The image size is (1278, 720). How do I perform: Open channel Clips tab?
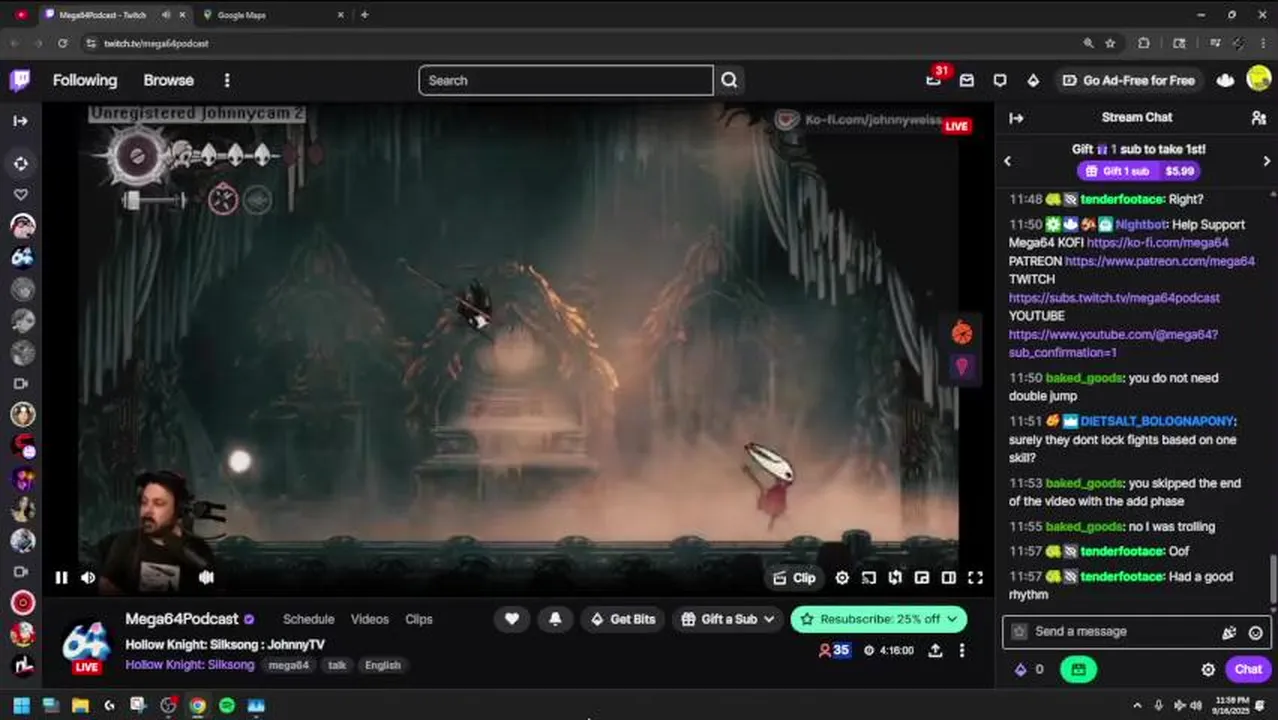[x=419, y=619]
